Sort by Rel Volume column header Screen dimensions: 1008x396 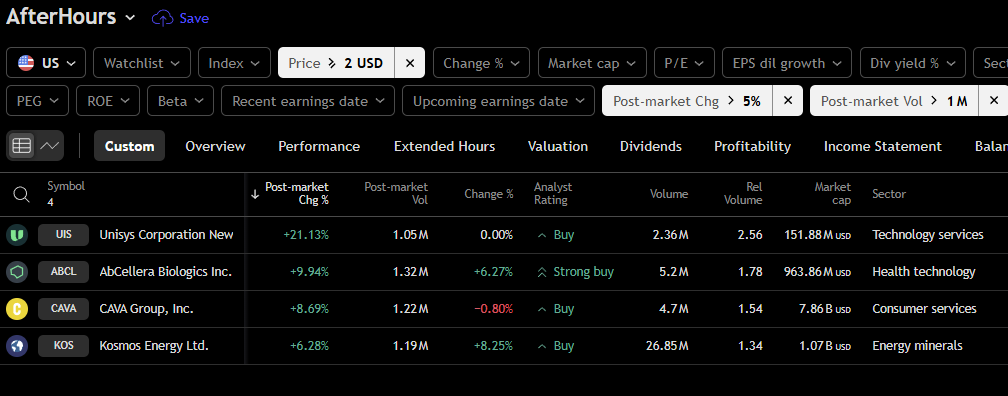pos(744,194)
